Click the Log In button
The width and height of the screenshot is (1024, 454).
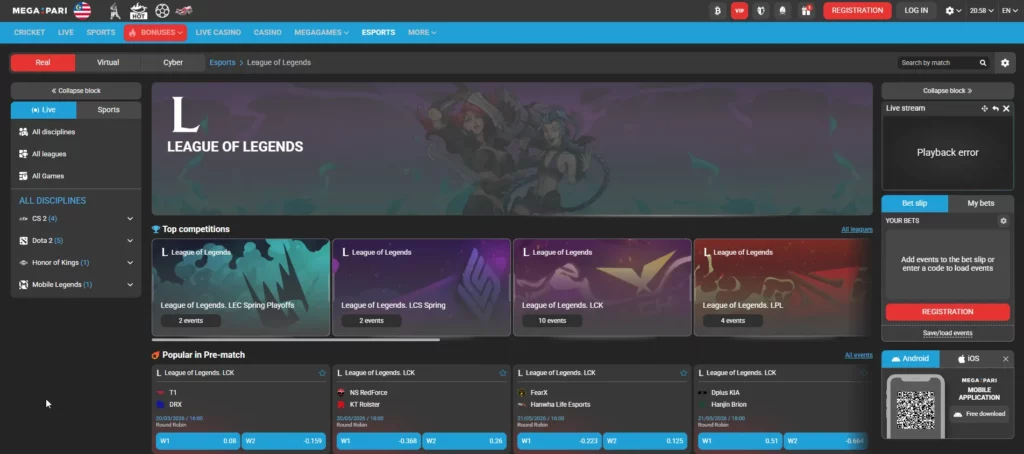(x=916, y=10)
